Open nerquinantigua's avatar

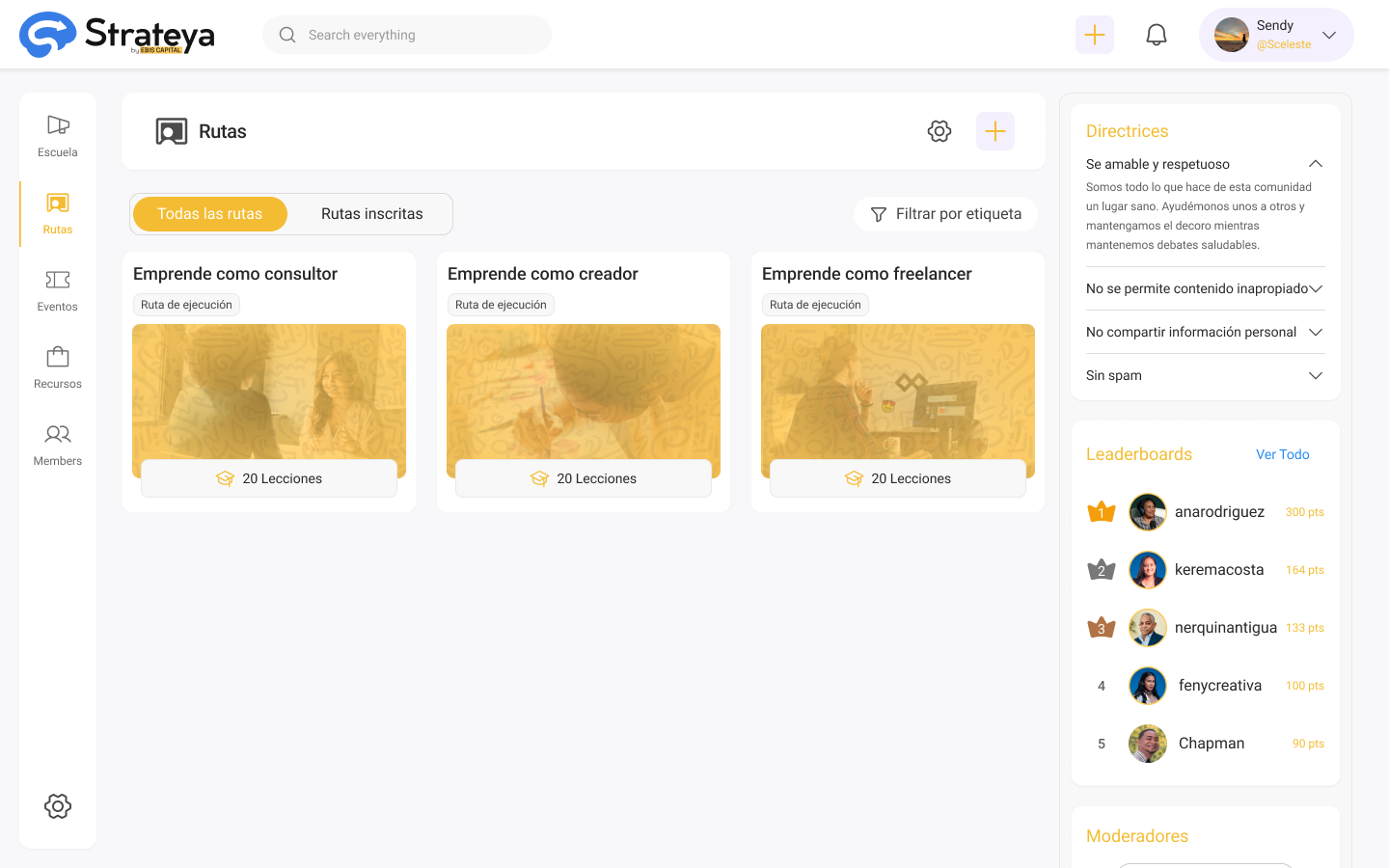coord(1148,628)
